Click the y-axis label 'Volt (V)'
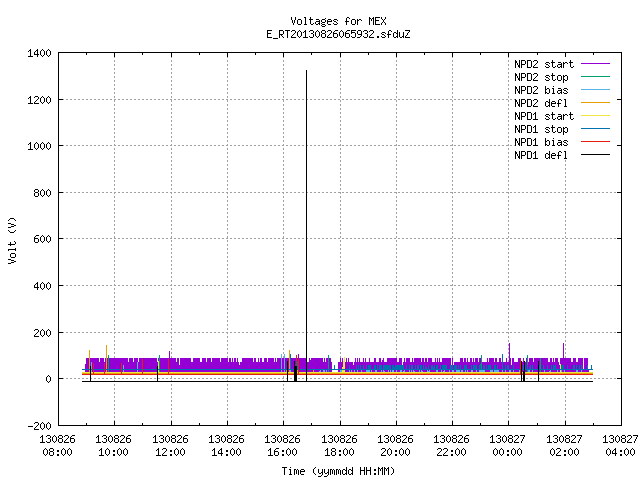 [12, 240]
